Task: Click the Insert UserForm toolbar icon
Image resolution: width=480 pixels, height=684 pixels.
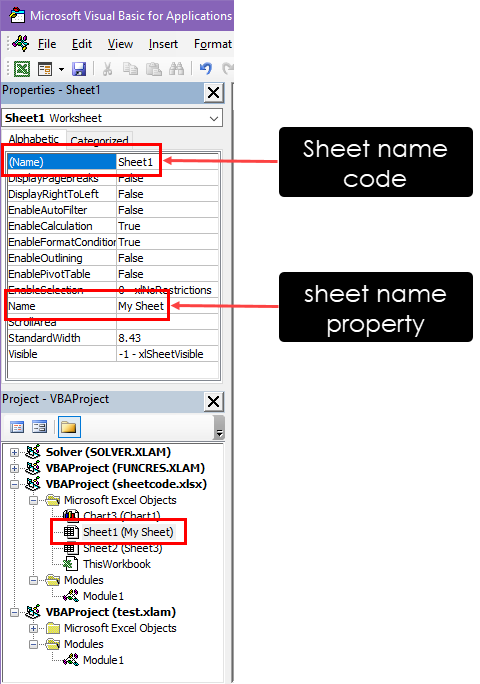Action: coord(45,69)
